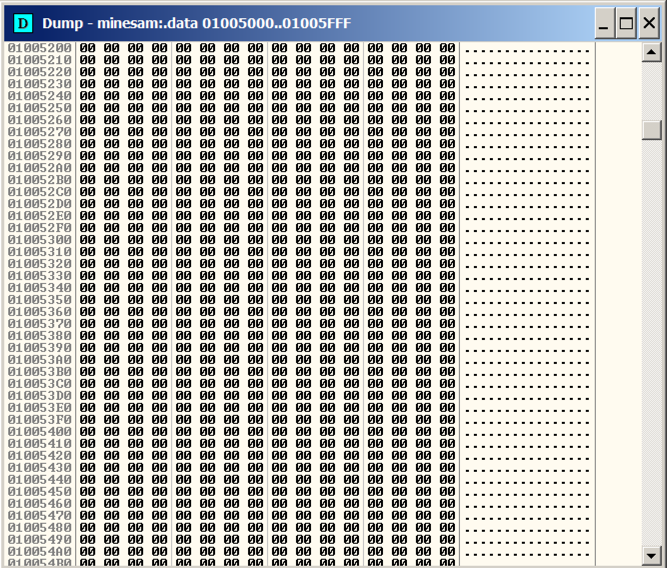Maximize the Dump window

626,23
